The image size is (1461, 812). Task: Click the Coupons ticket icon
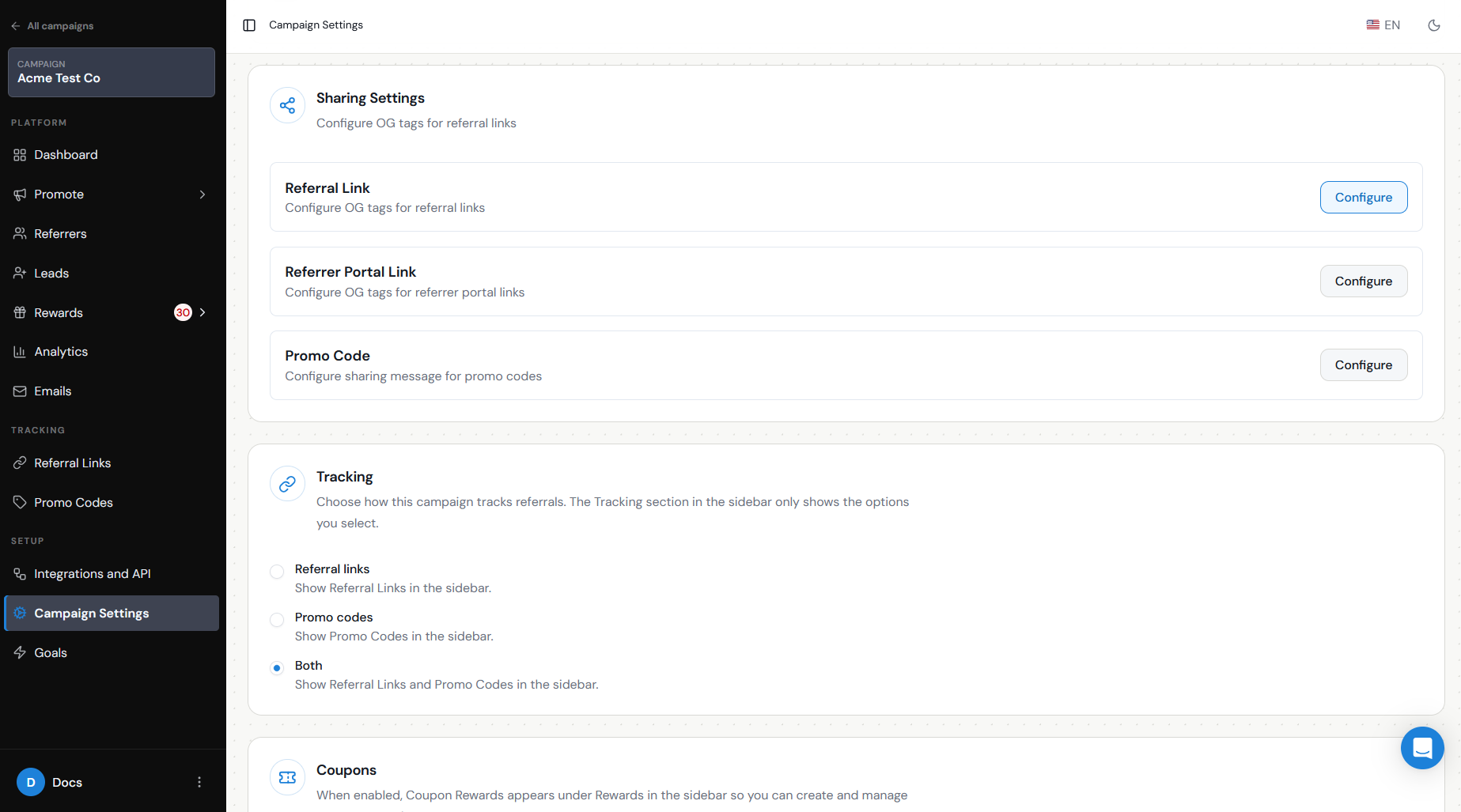point(287,777)
